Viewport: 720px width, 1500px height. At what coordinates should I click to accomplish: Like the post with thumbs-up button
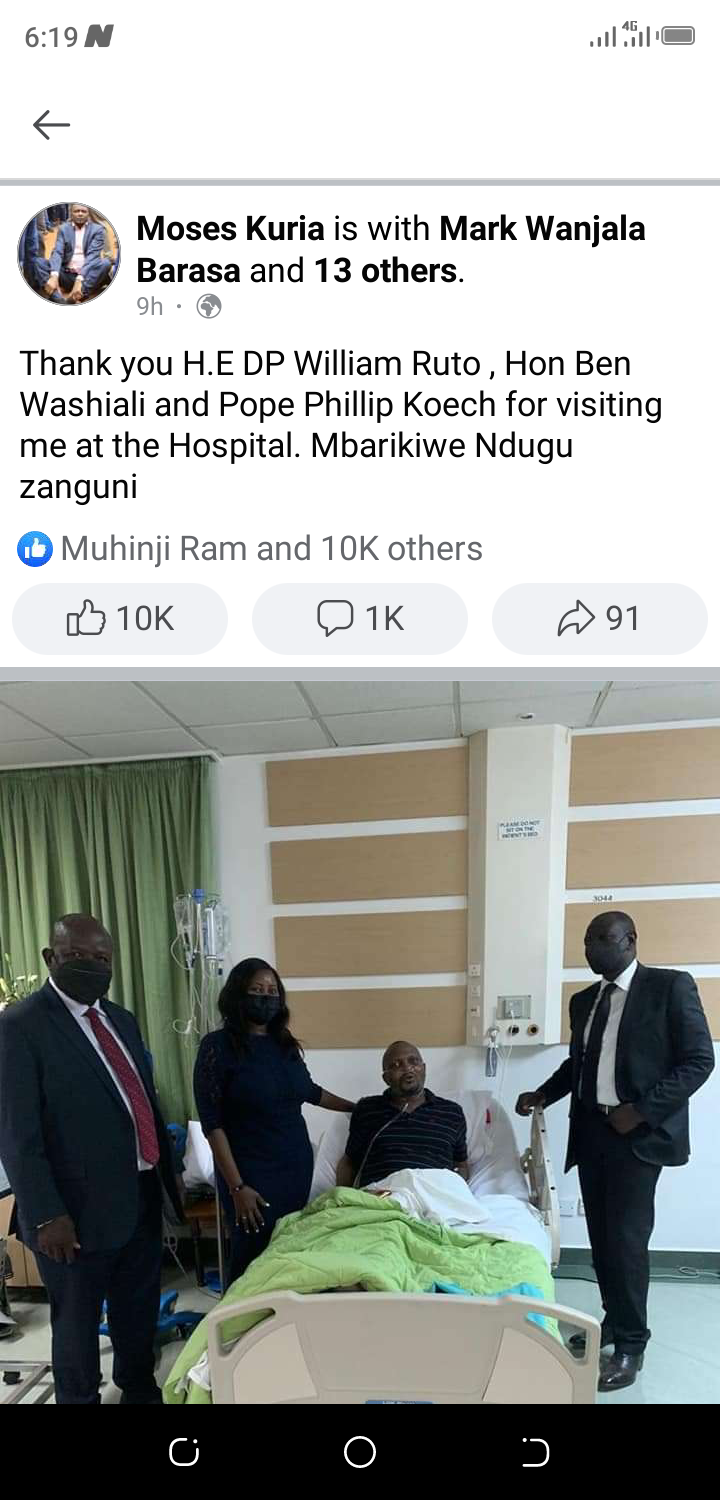click(x=120, y=618)
